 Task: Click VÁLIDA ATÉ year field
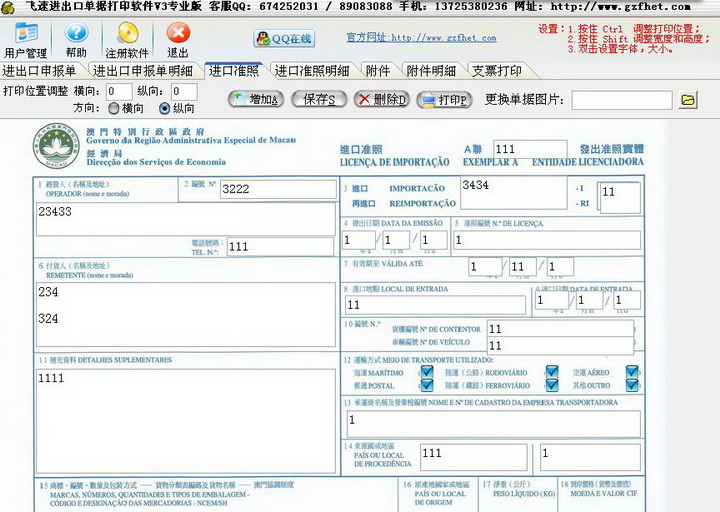click(x=485, y=266)
